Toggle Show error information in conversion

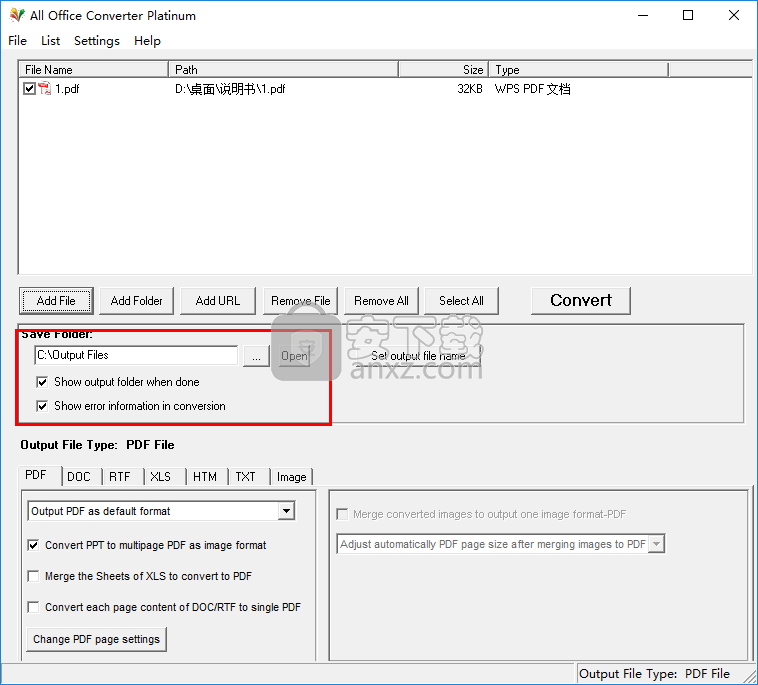tap(42, 406)
